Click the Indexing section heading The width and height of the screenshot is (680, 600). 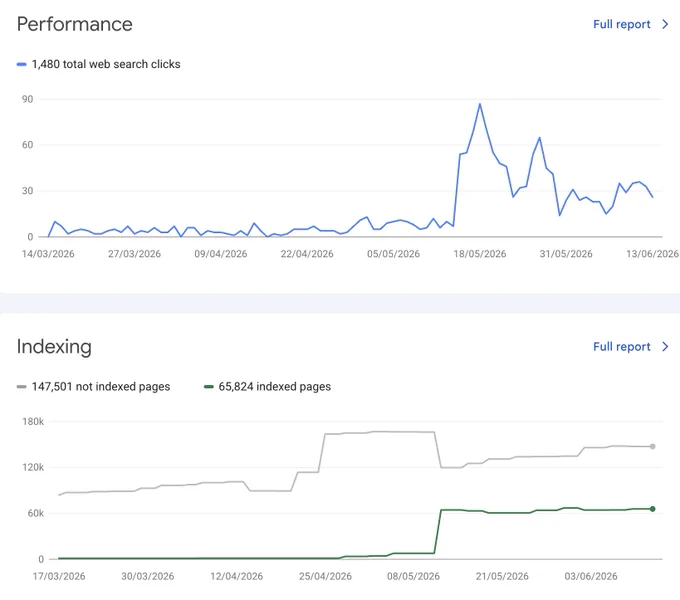point(54,347)
